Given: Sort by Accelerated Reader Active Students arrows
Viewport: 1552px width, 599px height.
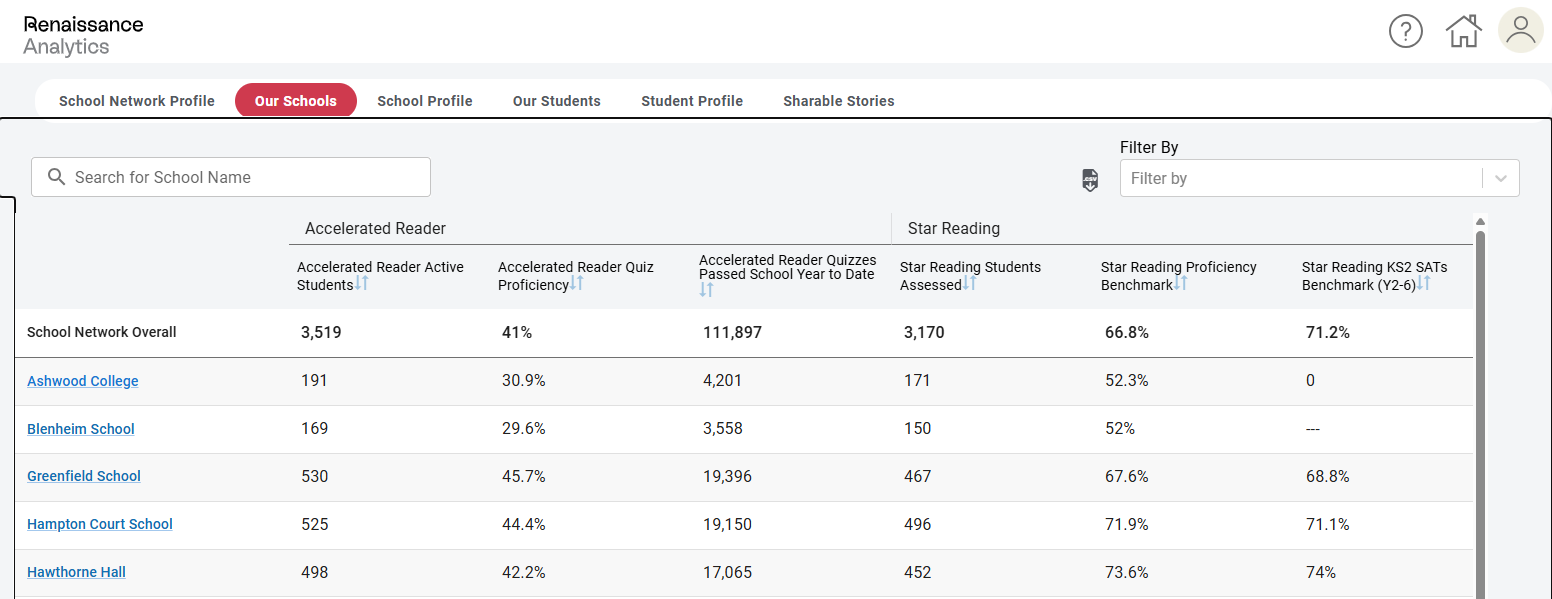Looking at the screenshot, I should (362, 283).
